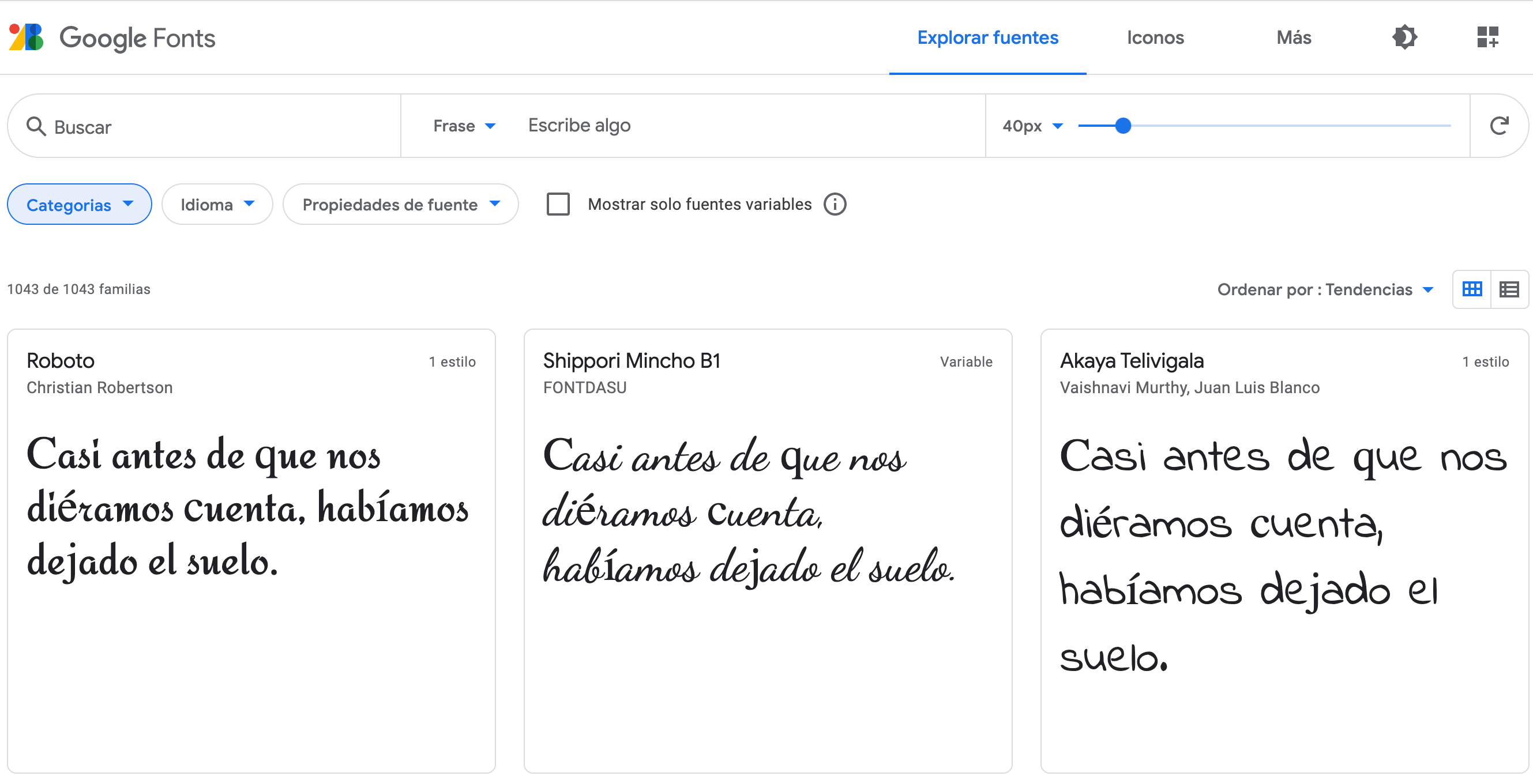
Task: Toggle dark mode in the header
Action: [1404, 37]
